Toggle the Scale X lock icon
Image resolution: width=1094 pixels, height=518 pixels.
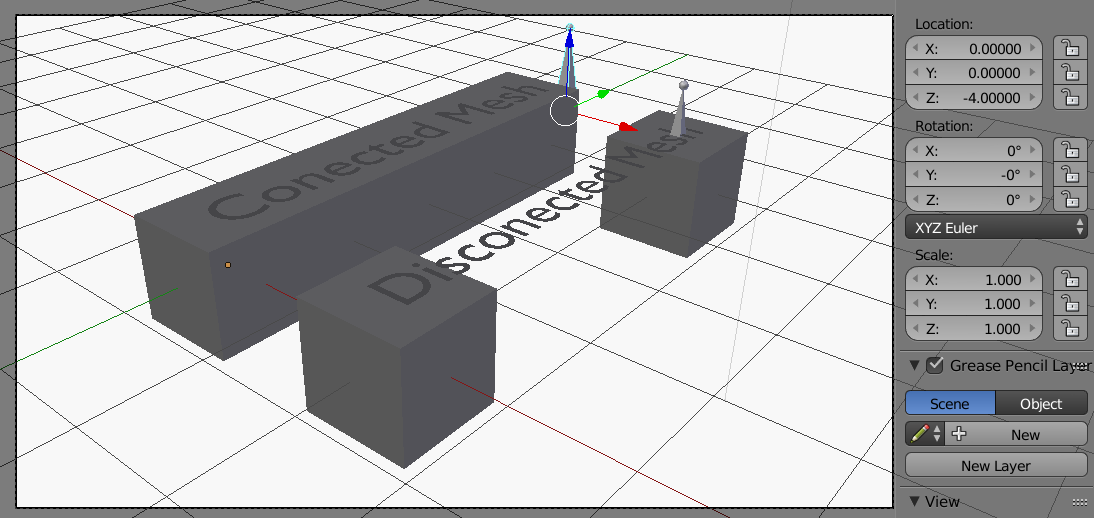(x=1069, y=279)
